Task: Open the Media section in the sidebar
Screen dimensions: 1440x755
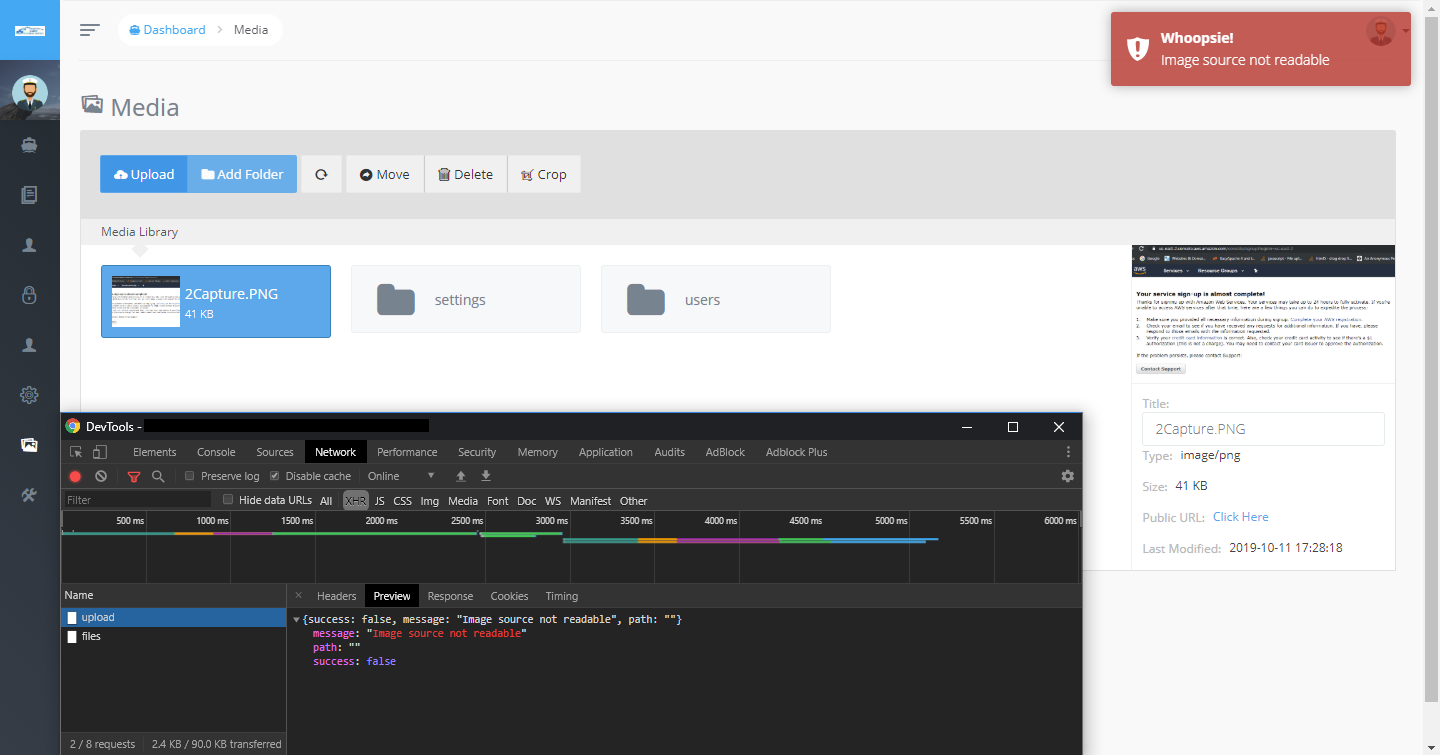Action: point(30,445)
